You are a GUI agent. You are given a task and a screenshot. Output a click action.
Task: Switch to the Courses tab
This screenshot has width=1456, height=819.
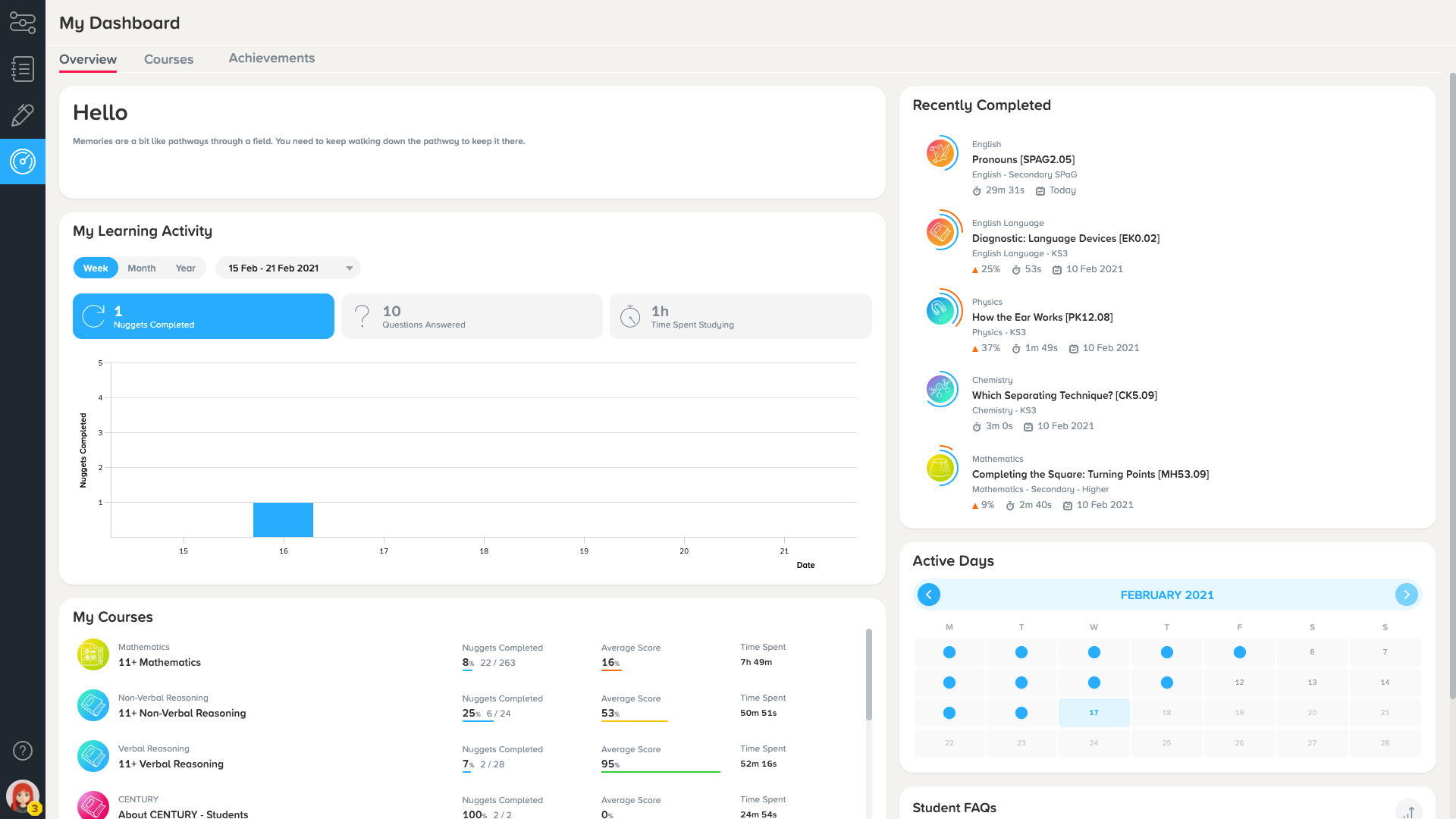pos(168,59)
